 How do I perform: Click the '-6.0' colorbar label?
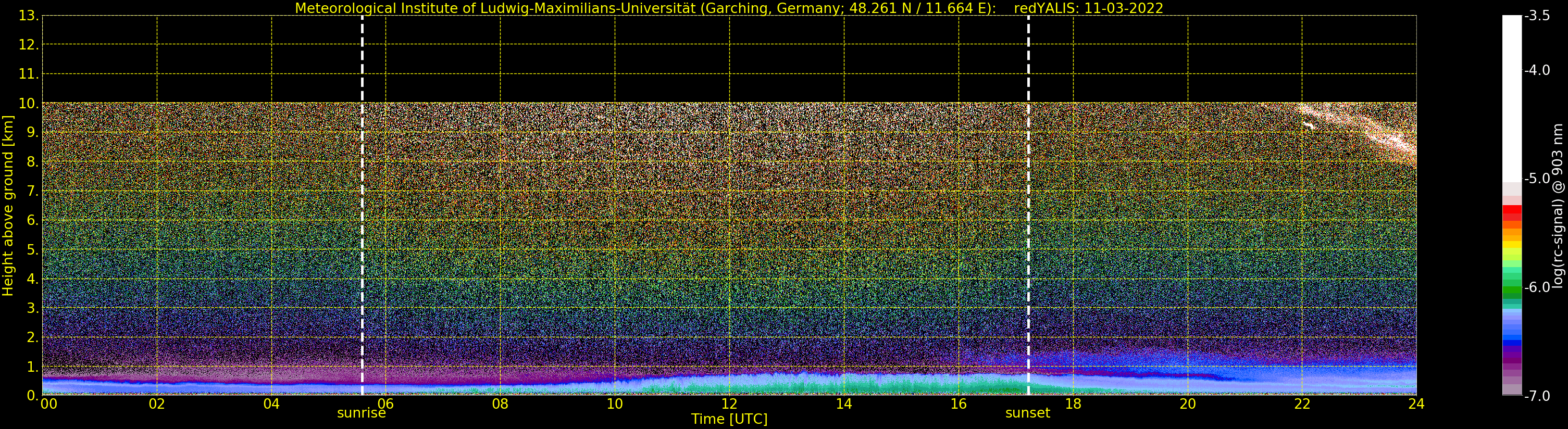tap(1537, 287)
